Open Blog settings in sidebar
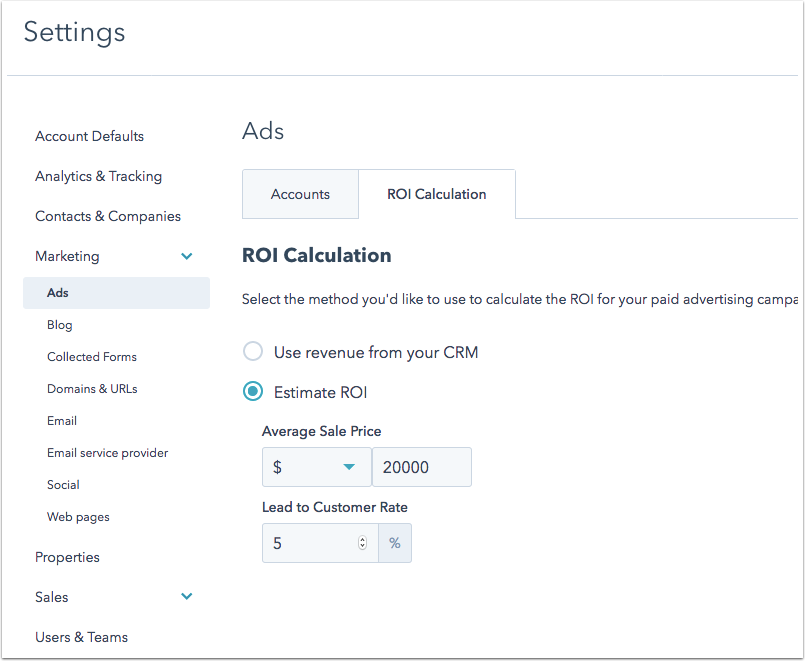This screenshot has height=661, width=805. (60, 325)
